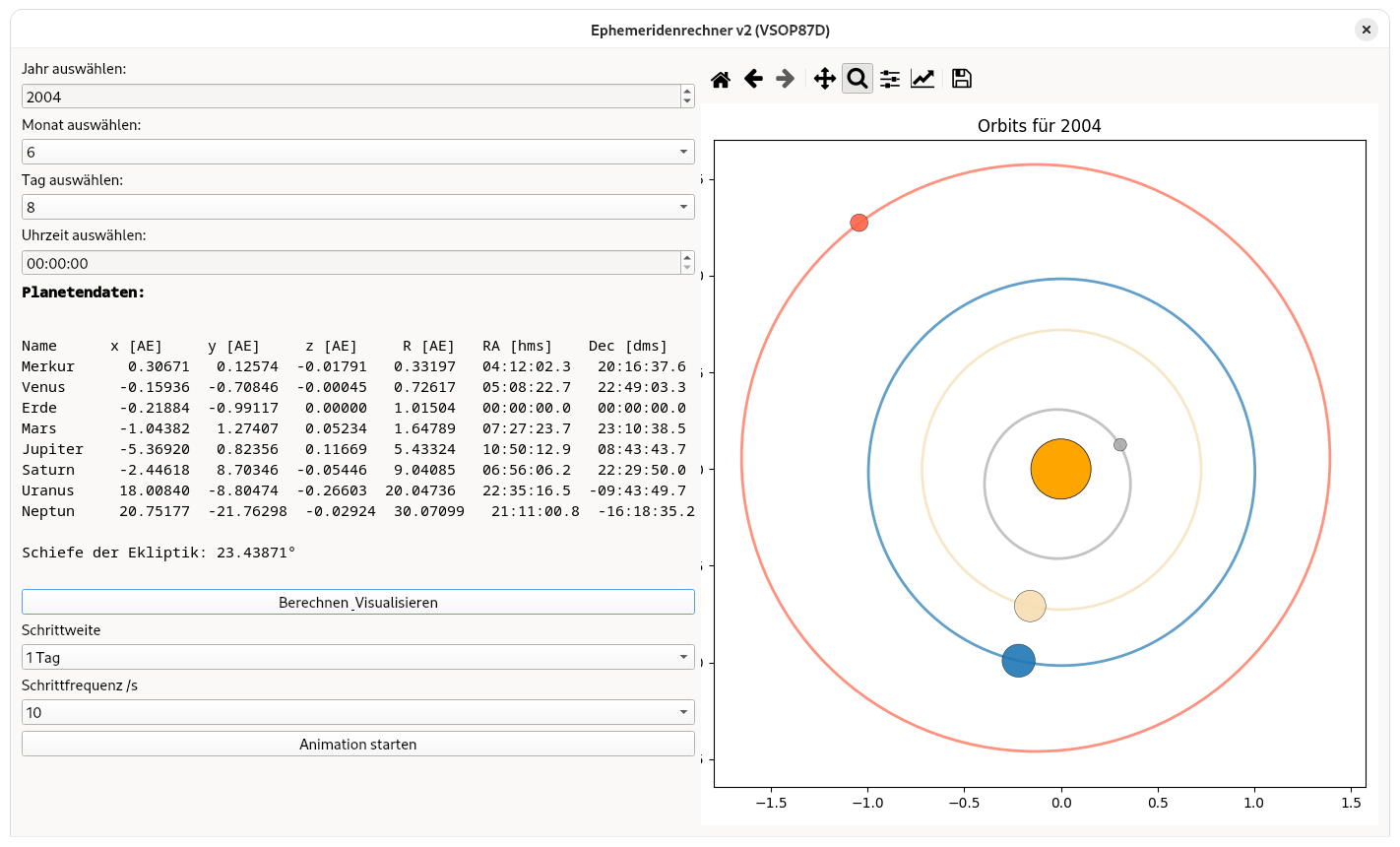Open the Schrittfrequenz dropdown showing 10
This screenshot has width=1400, height=847.
358,712
